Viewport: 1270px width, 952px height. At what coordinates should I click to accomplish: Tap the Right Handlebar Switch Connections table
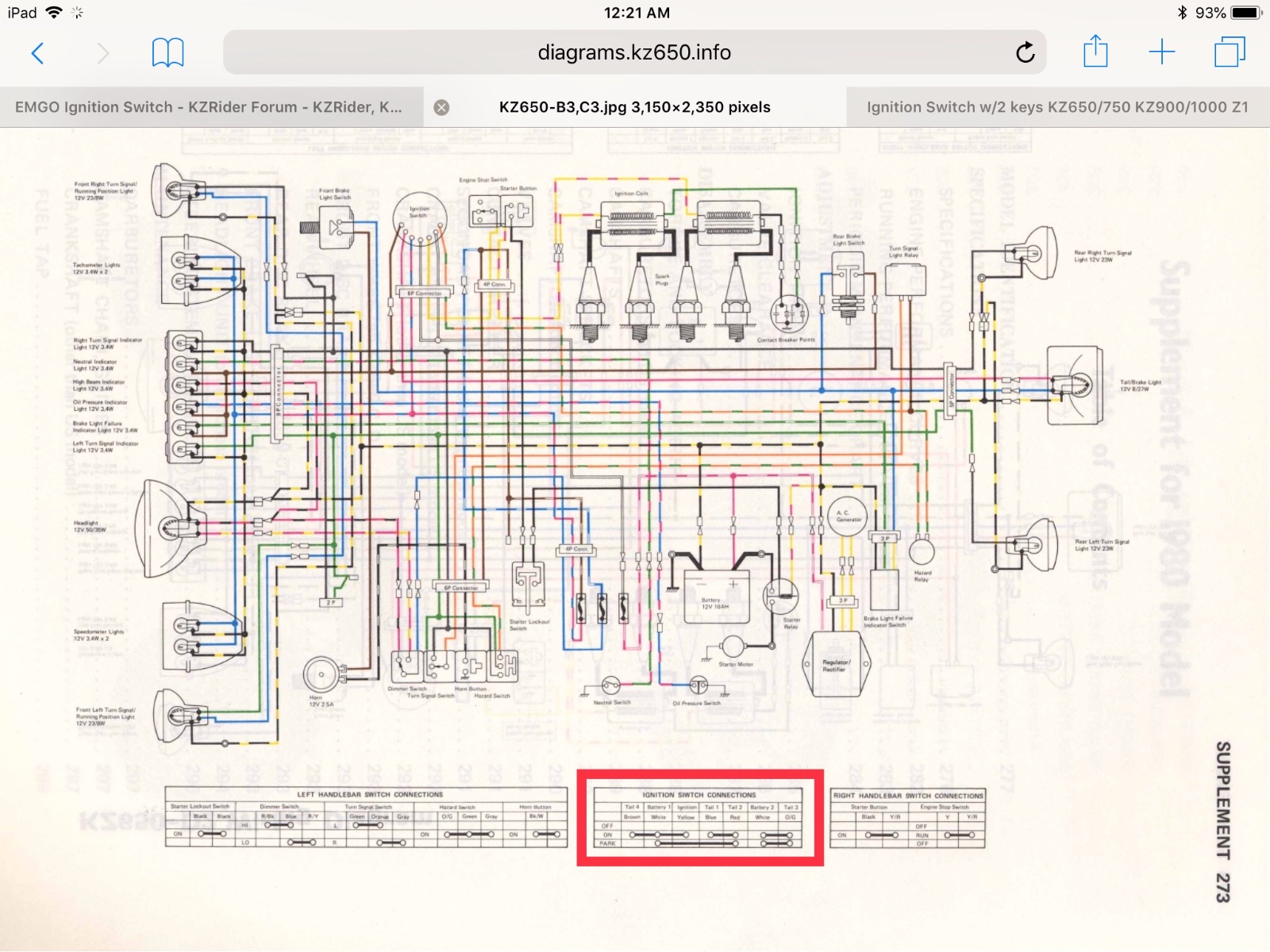pos(907,819)
